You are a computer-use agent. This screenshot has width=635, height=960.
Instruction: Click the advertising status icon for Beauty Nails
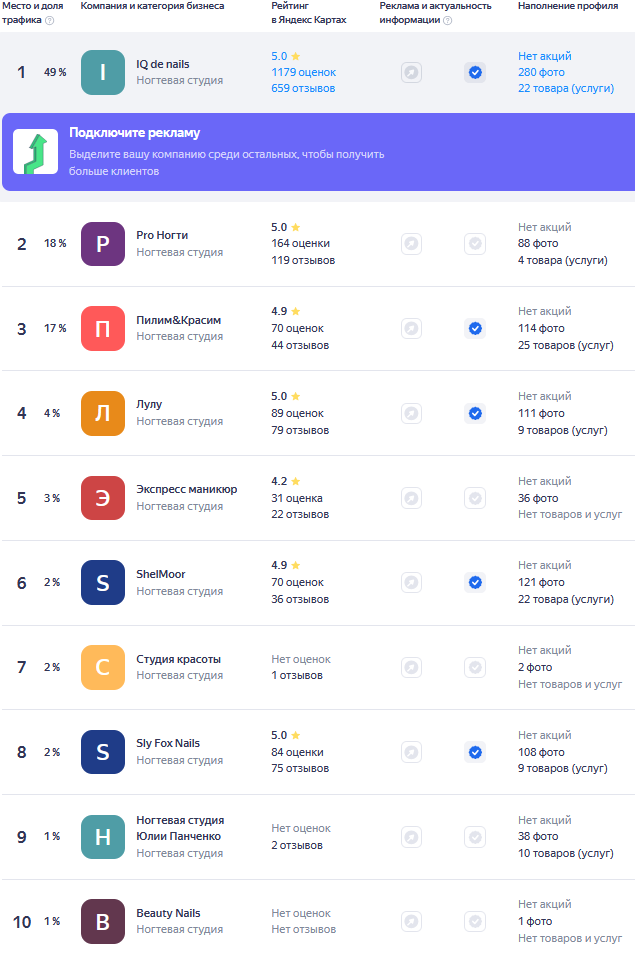411,921
